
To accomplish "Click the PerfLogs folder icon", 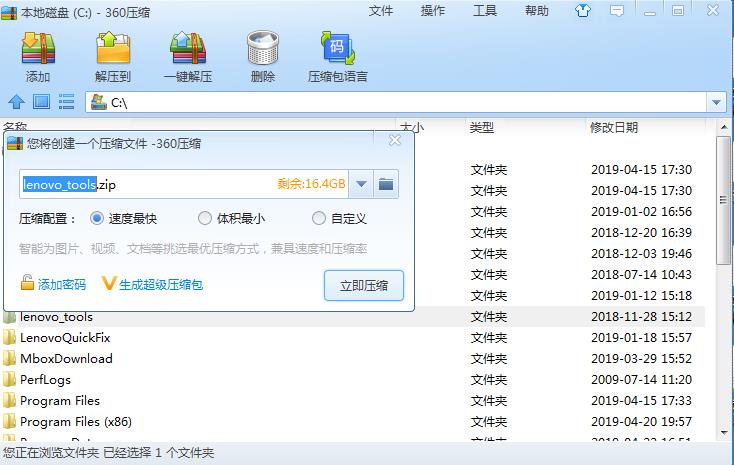I will tap(9, 380).
